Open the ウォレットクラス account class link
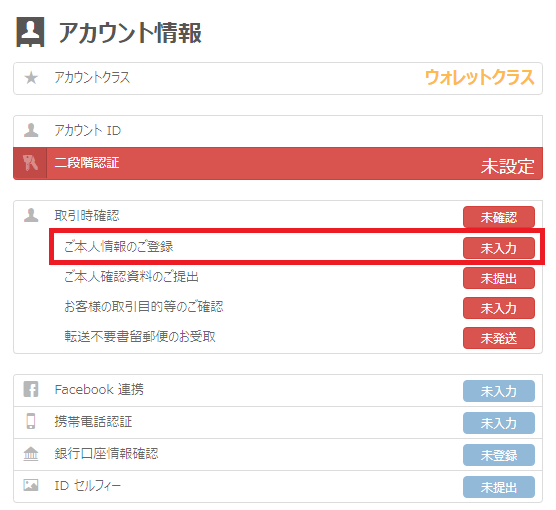This screenshot has width=556, height=510. (x=479, y=78)
